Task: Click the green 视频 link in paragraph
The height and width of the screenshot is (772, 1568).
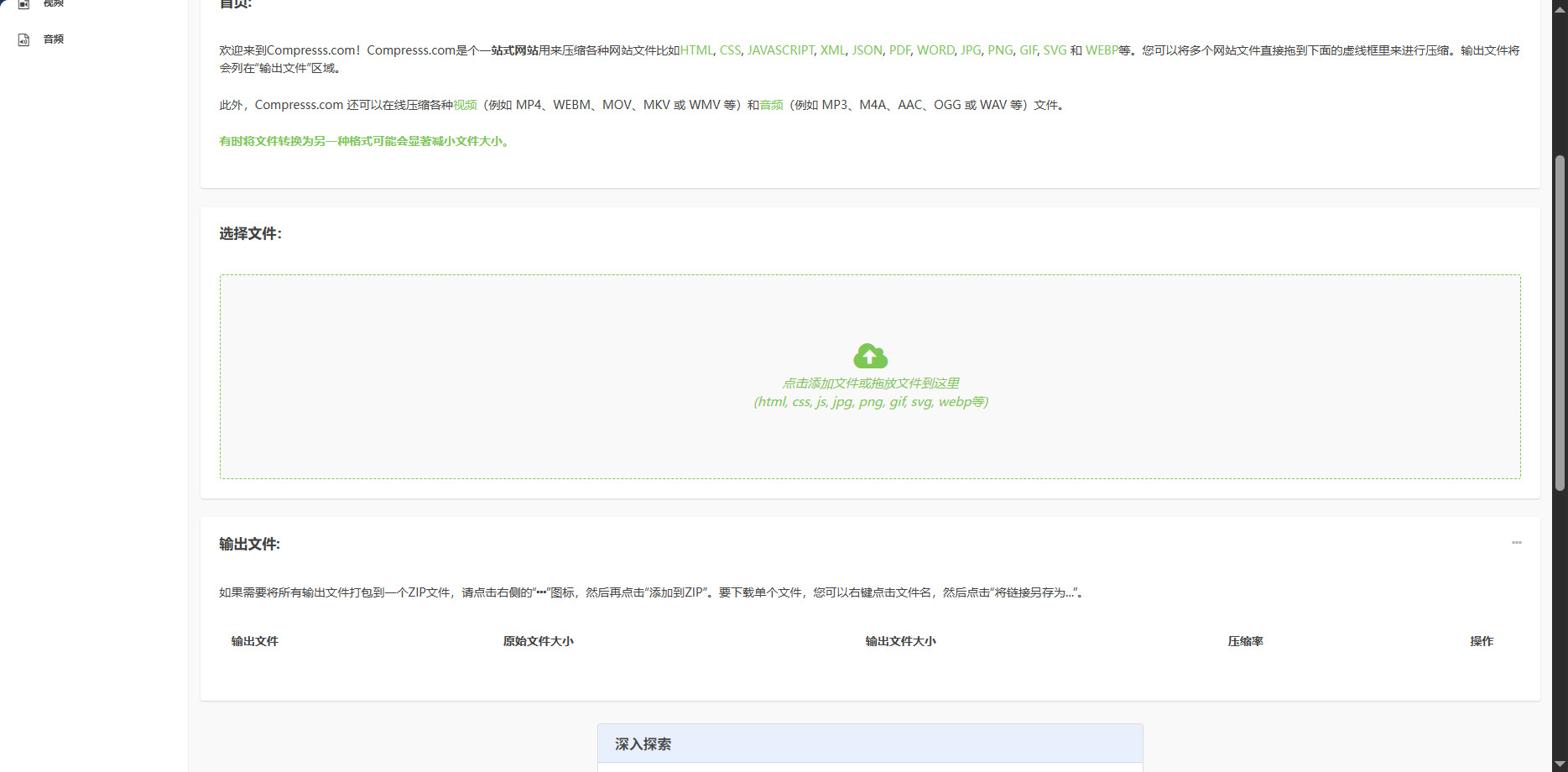Action: [465, 105]
